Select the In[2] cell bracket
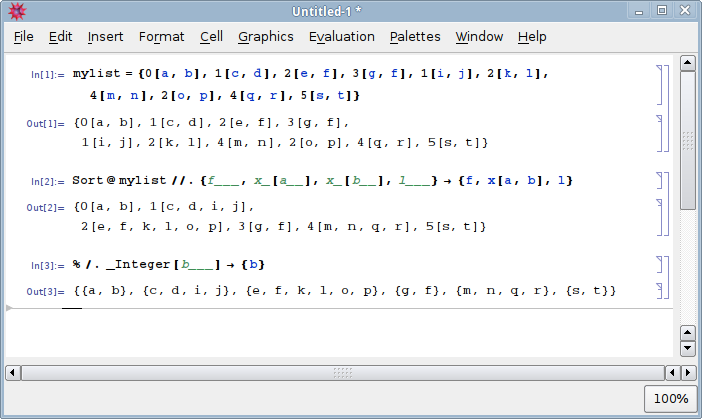Screen dimensions: 702x419 (659, 180)
